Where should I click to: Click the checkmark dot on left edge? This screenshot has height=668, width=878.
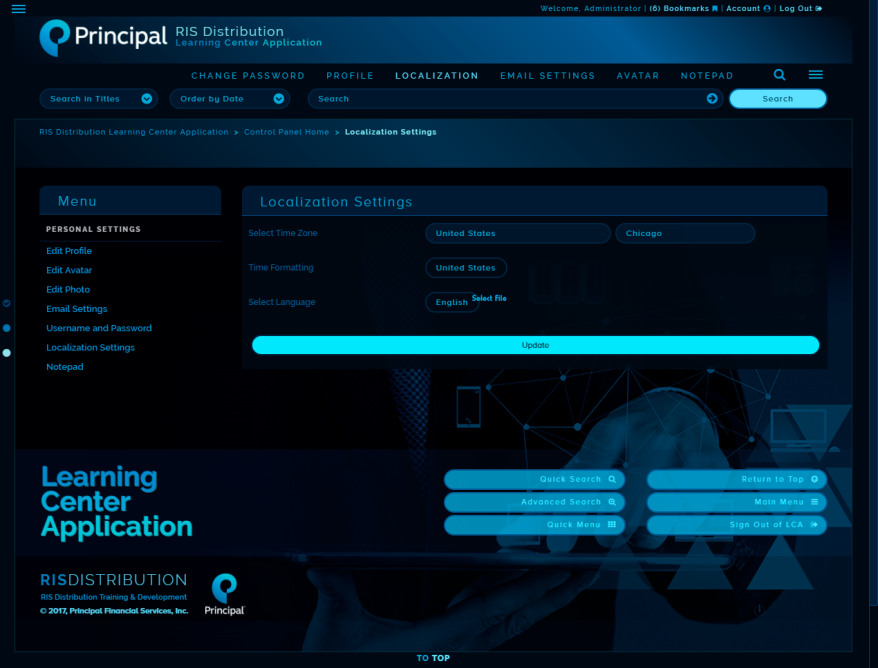point(7,303)
